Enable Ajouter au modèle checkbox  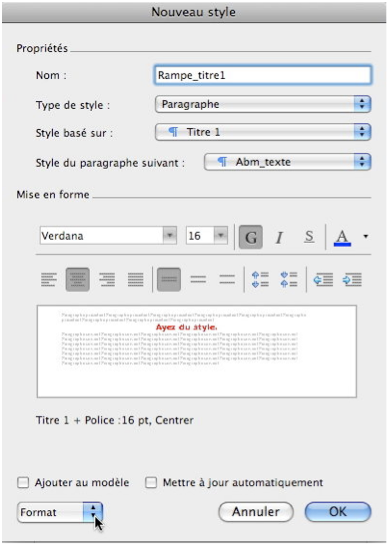23,483
